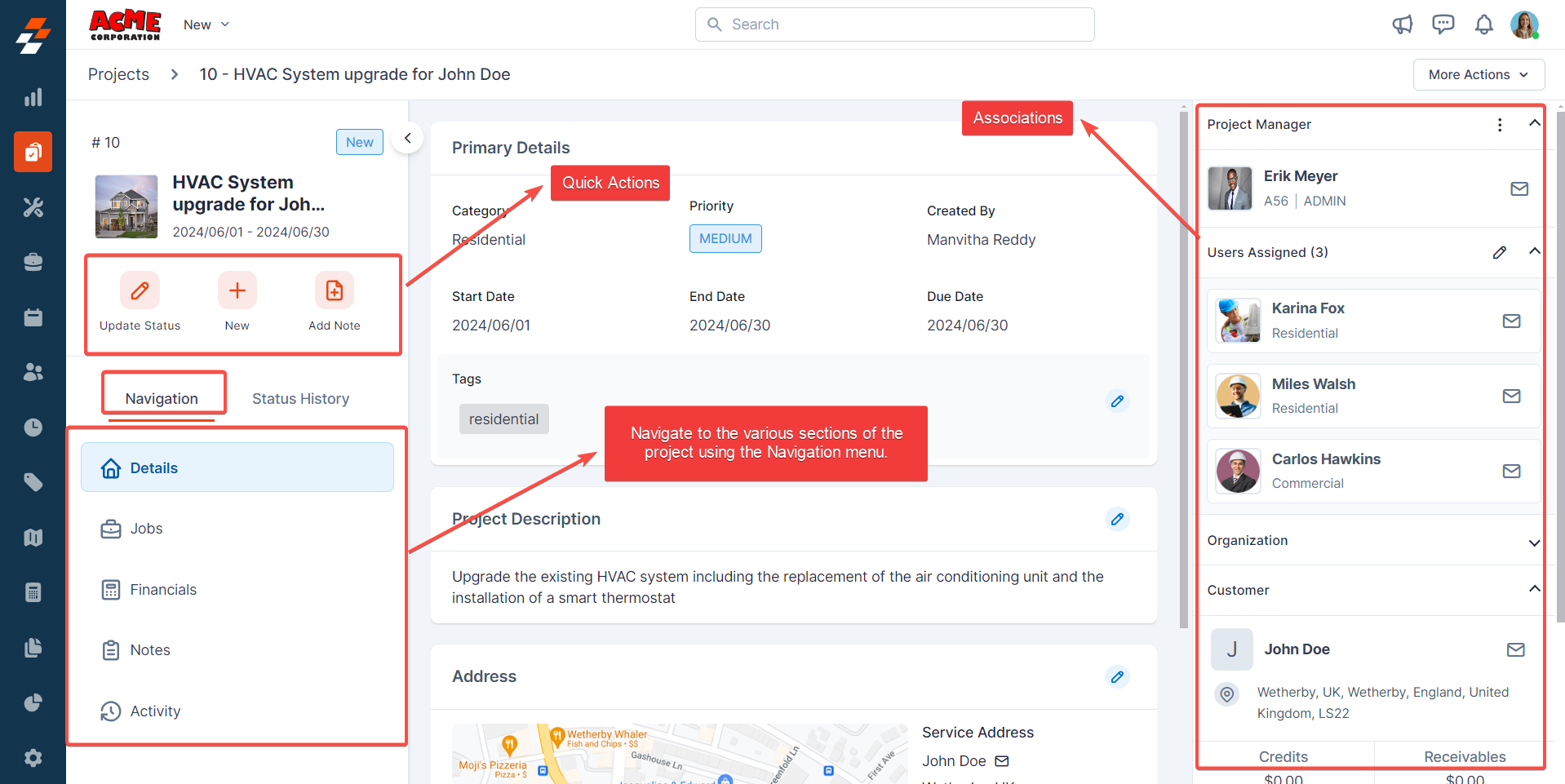This screenshot has width=1565, height=784.
Task: Click the Add Note icon
Action: pos(334,290)
